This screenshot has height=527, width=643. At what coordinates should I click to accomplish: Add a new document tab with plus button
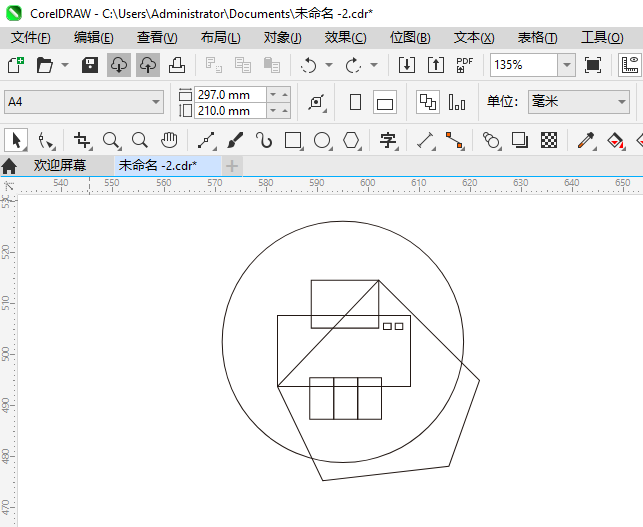[232, 166]
